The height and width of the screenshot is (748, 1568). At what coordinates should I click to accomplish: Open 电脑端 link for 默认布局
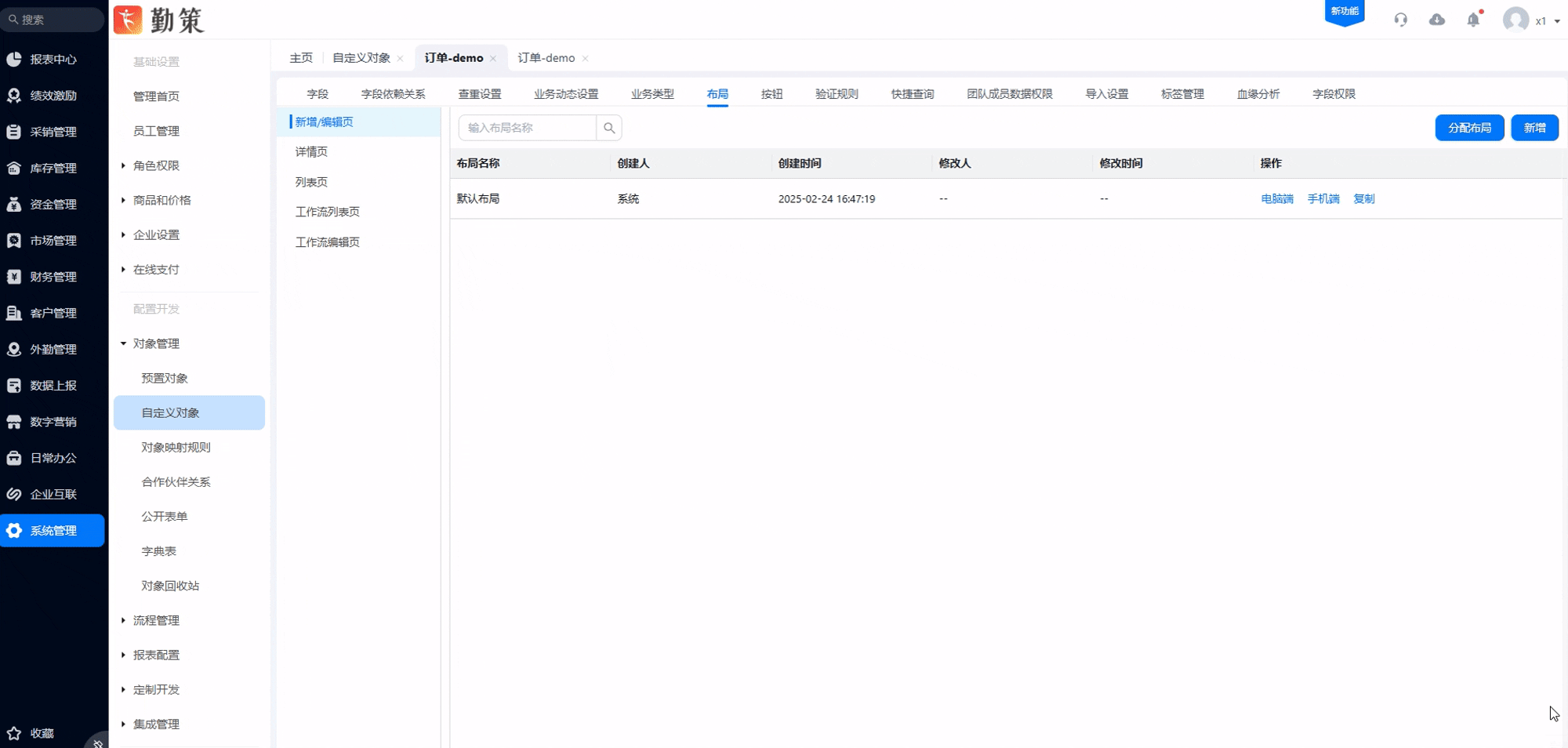1276,199
